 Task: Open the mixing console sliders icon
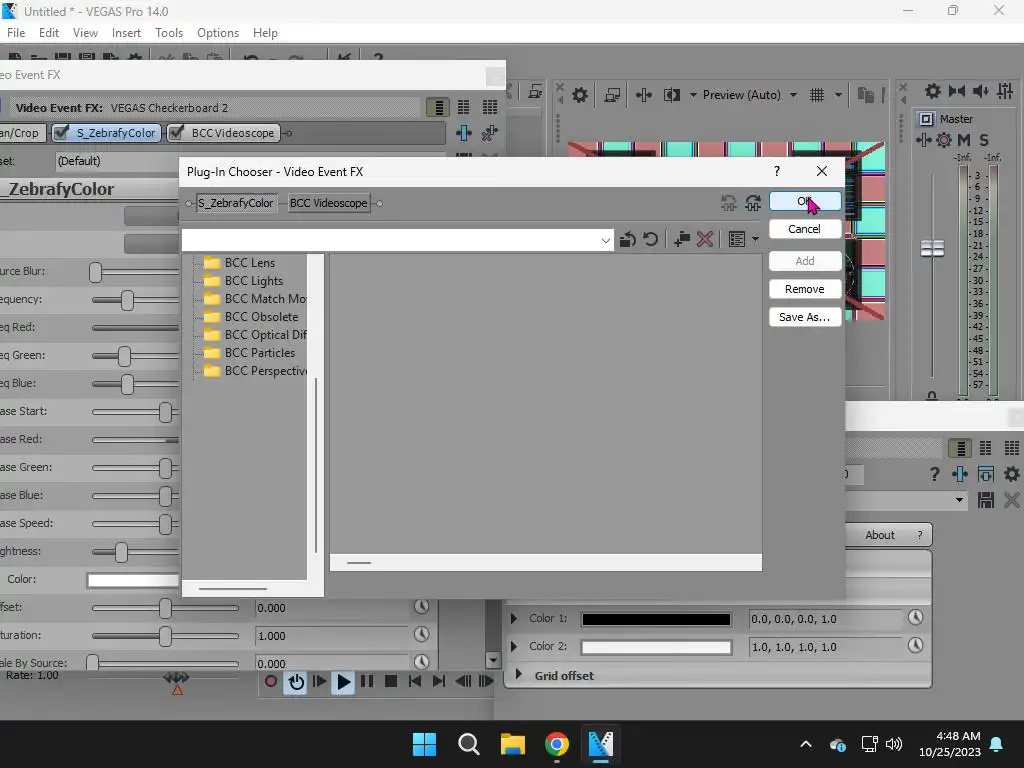[x=1005, y=91]
